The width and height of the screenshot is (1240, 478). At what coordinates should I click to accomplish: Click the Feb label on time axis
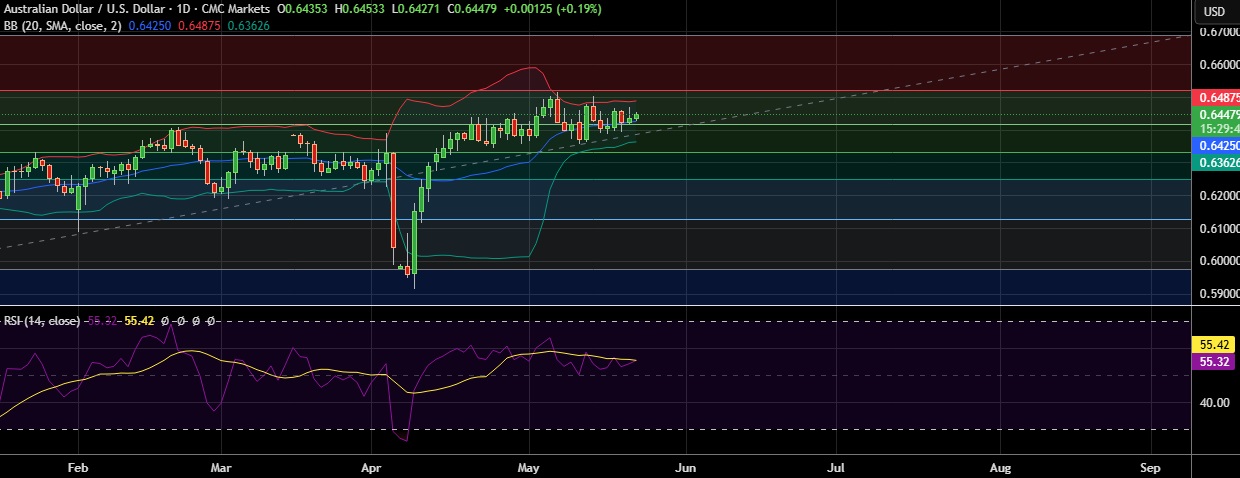pyautogui.click(x=76, y=467)
